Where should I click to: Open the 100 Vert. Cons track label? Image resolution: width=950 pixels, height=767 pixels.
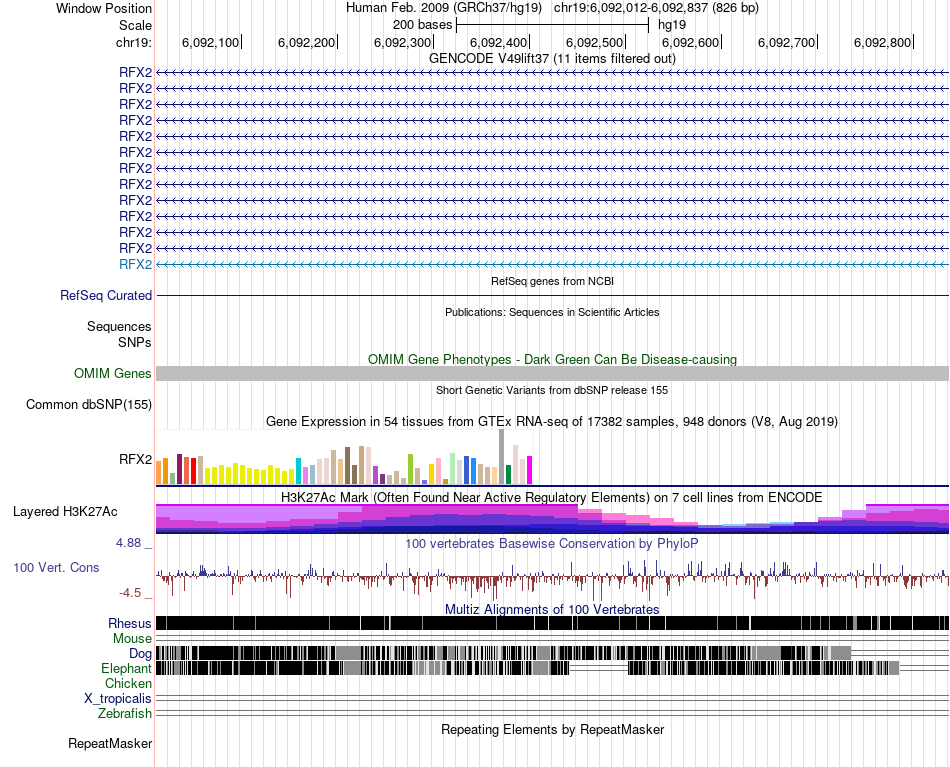point(56,568)
